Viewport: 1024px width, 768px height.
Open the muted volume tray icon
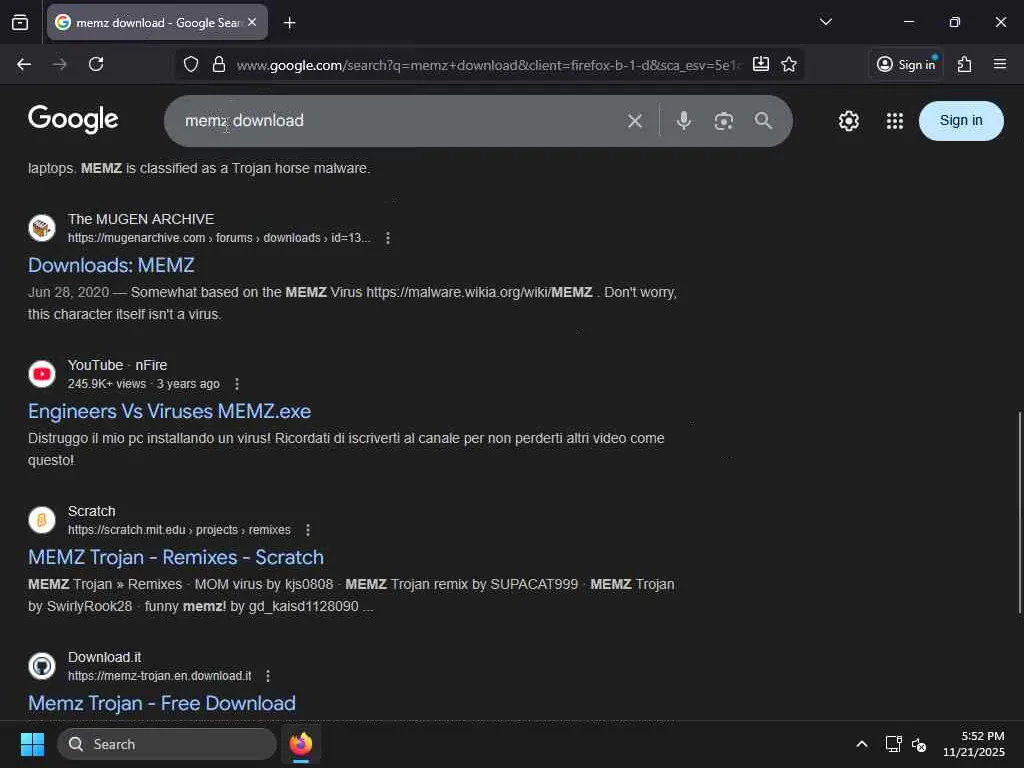[x=920, y=744]
